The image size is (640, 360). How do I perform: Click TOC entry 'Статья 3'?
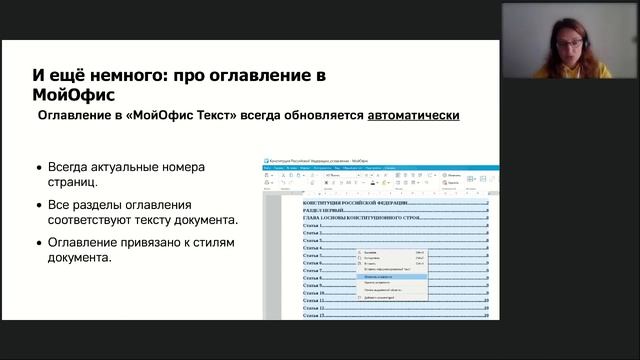[396, 240]
